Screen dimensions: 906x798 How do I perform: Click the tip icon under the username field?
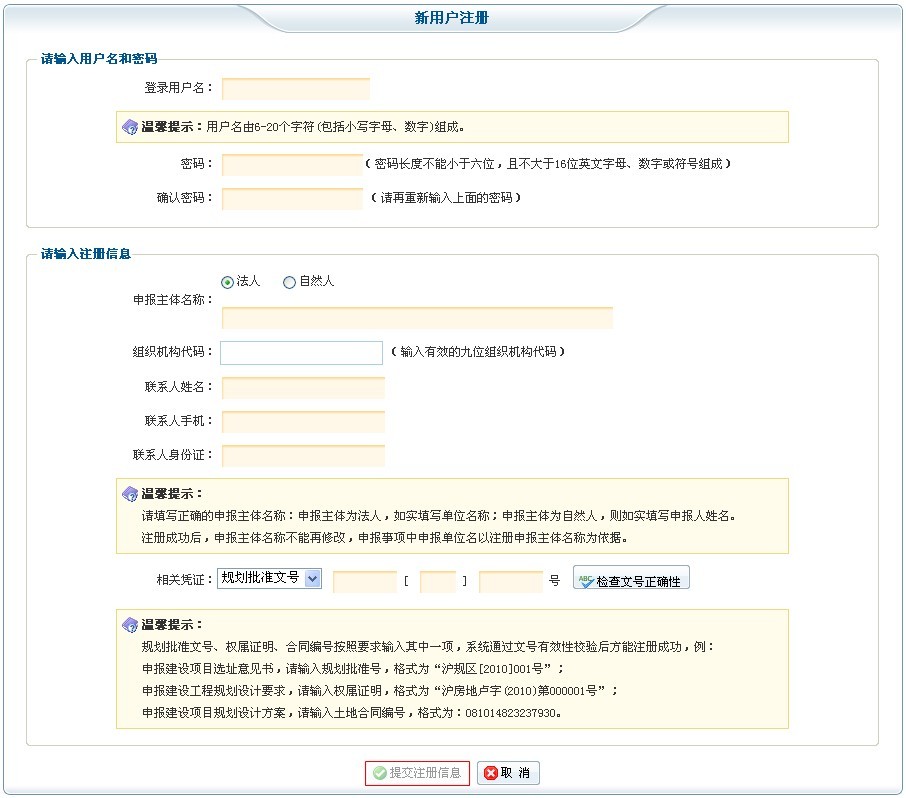(x=129, y=128)
